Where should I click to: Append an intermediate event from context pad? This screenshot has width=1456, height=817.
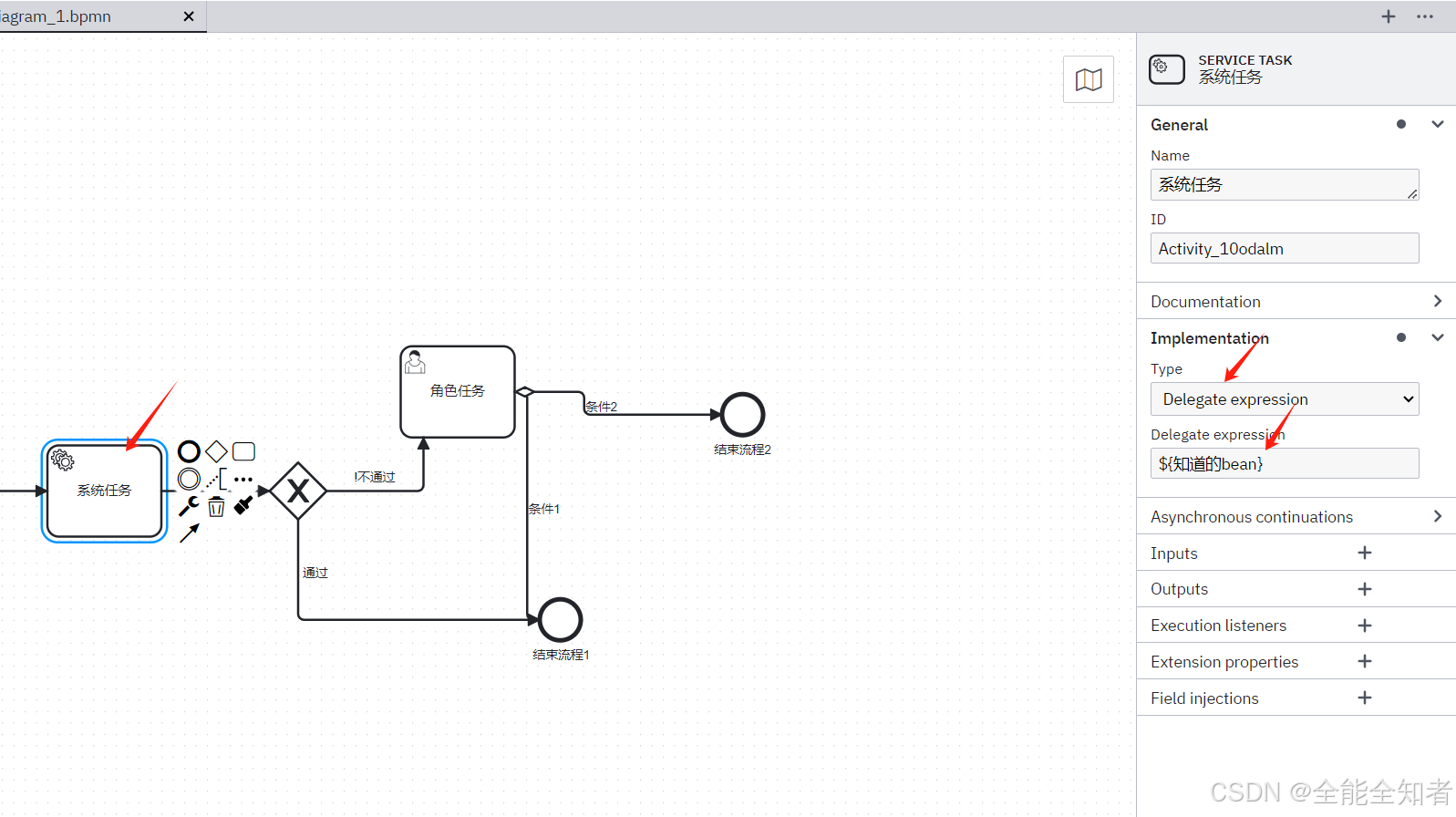pyautogui.click(x=189, y=479)
